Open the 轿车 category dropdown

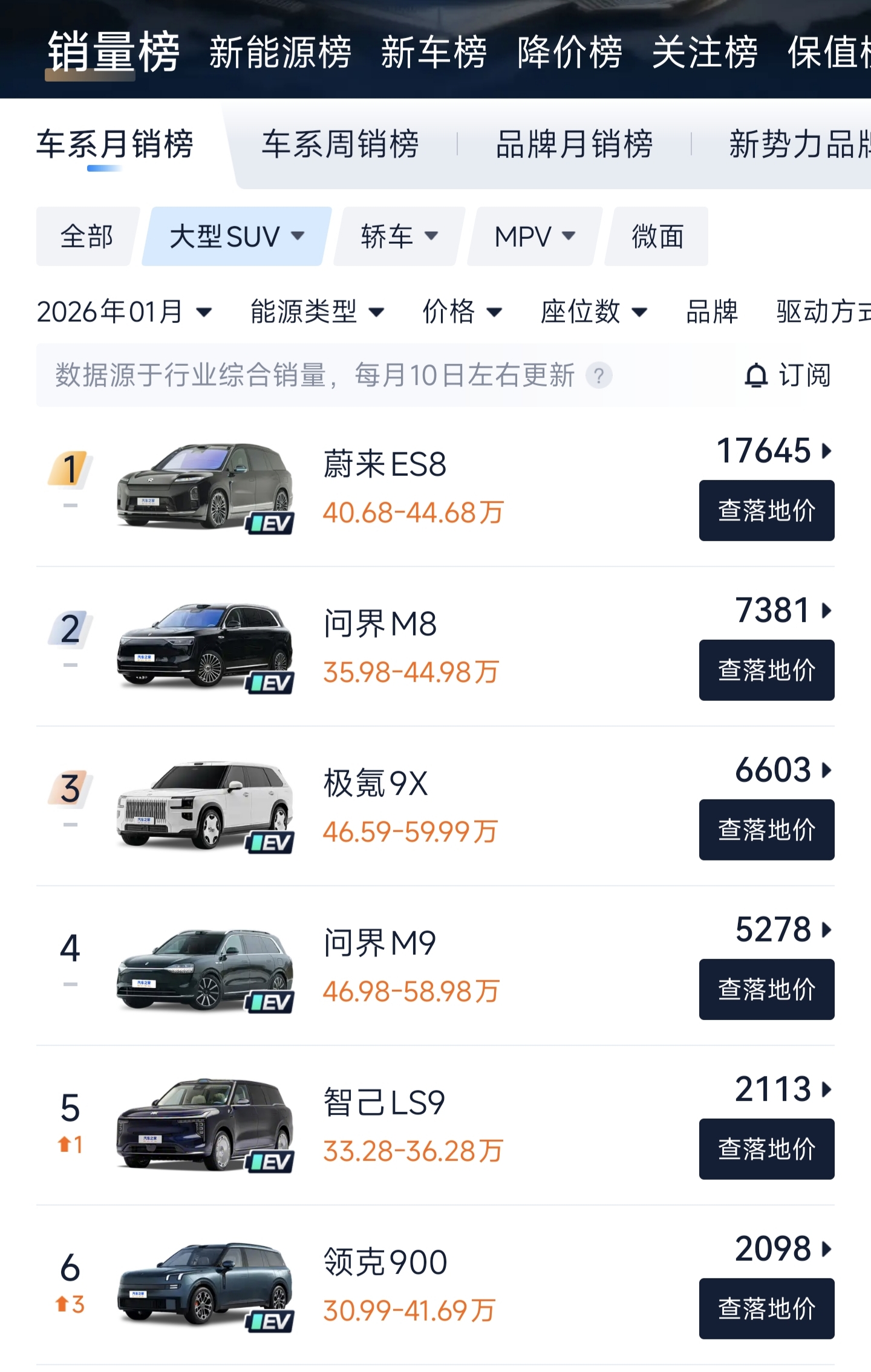point(399,236)
